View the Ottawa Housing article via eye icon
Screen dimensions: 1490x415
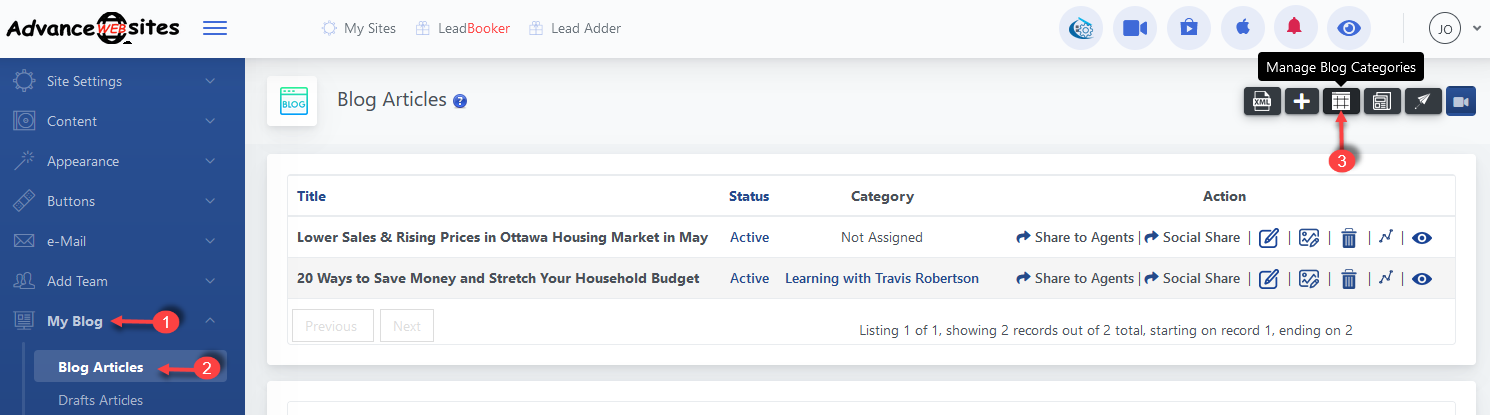click(x=1422, y=238)
